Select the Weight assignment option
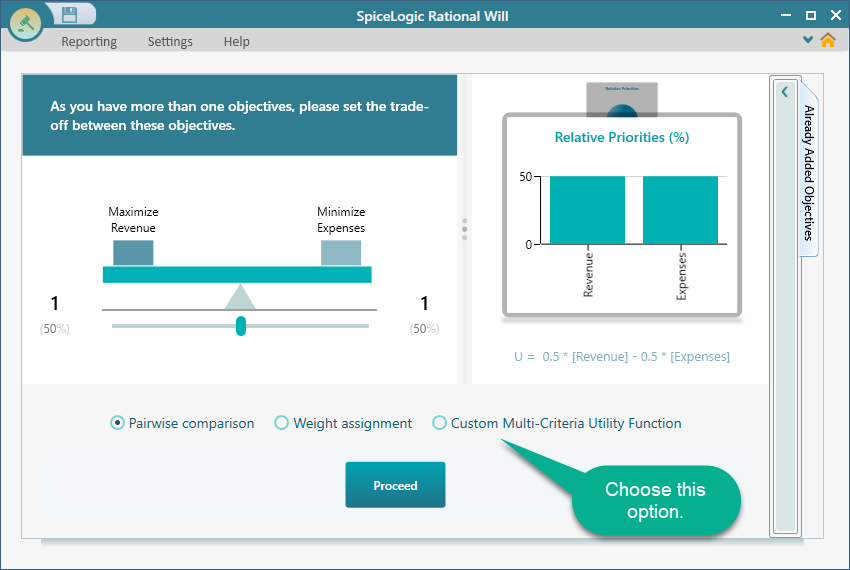 282,423
